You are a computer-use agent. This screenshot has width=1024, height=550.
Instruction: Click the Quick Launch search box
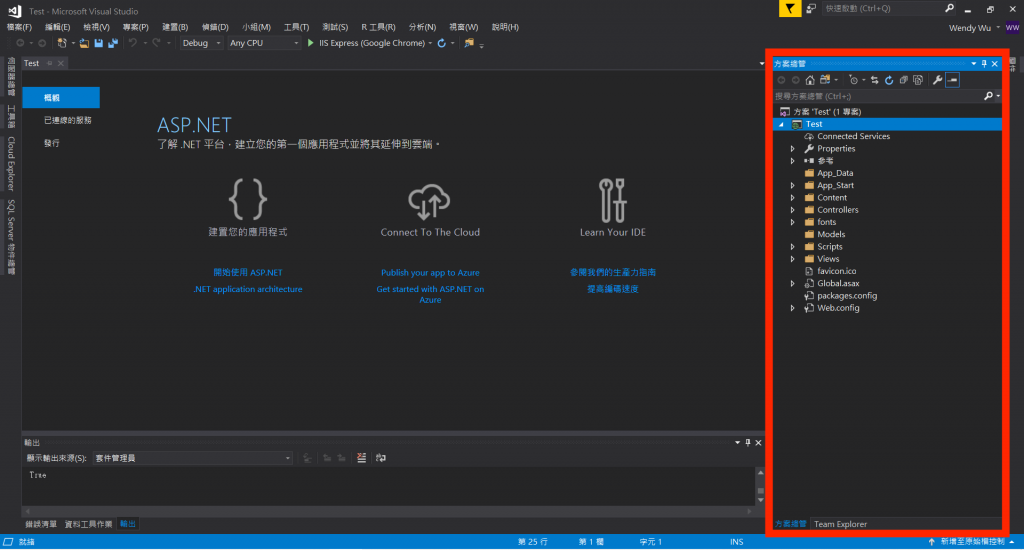[x=882, y=8]
